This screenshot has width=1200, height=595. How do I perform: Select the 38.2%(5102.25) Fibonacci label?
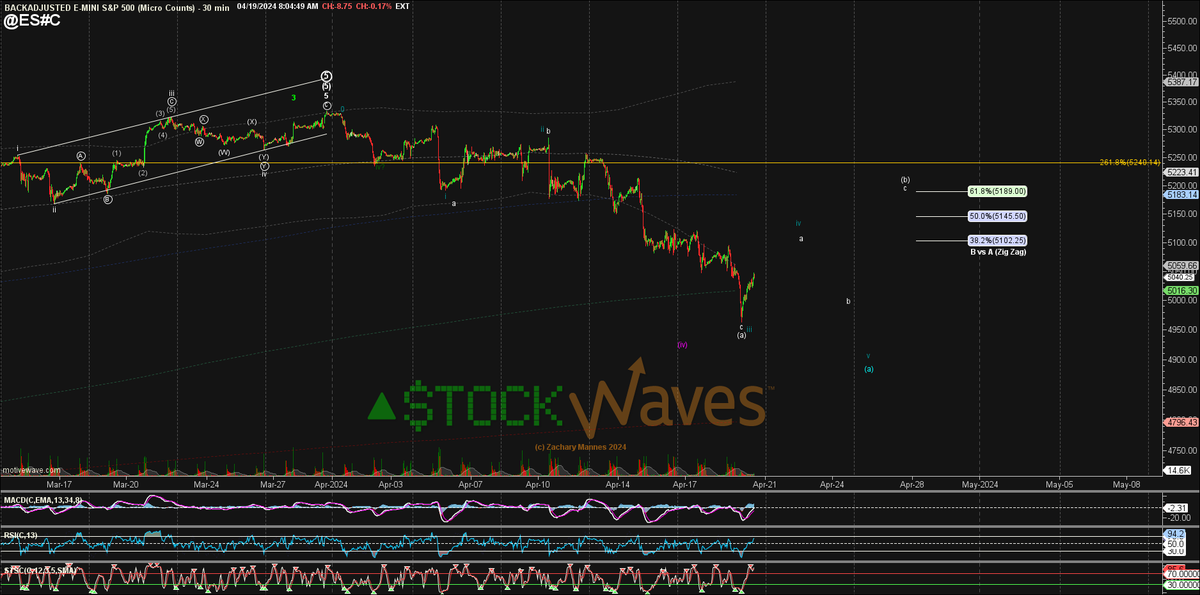coord(998,241)
